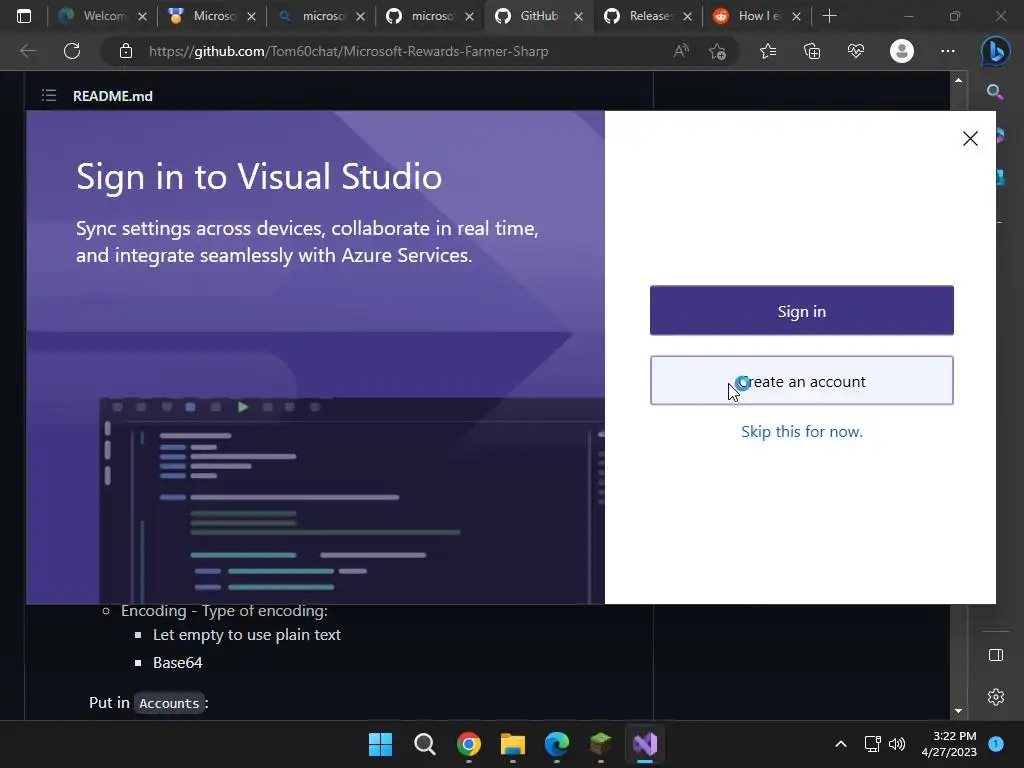Open Microsoft Edge from taskbar
Viewport: 1024px width, 768px height.
pos(556,744)
